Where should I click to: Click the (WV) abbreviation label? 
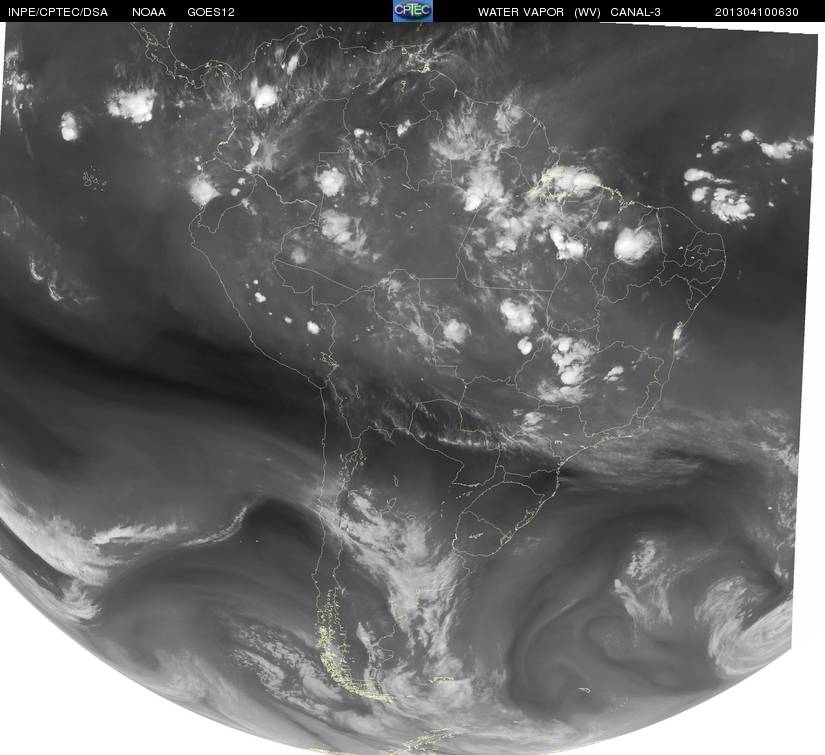point(587,12)
